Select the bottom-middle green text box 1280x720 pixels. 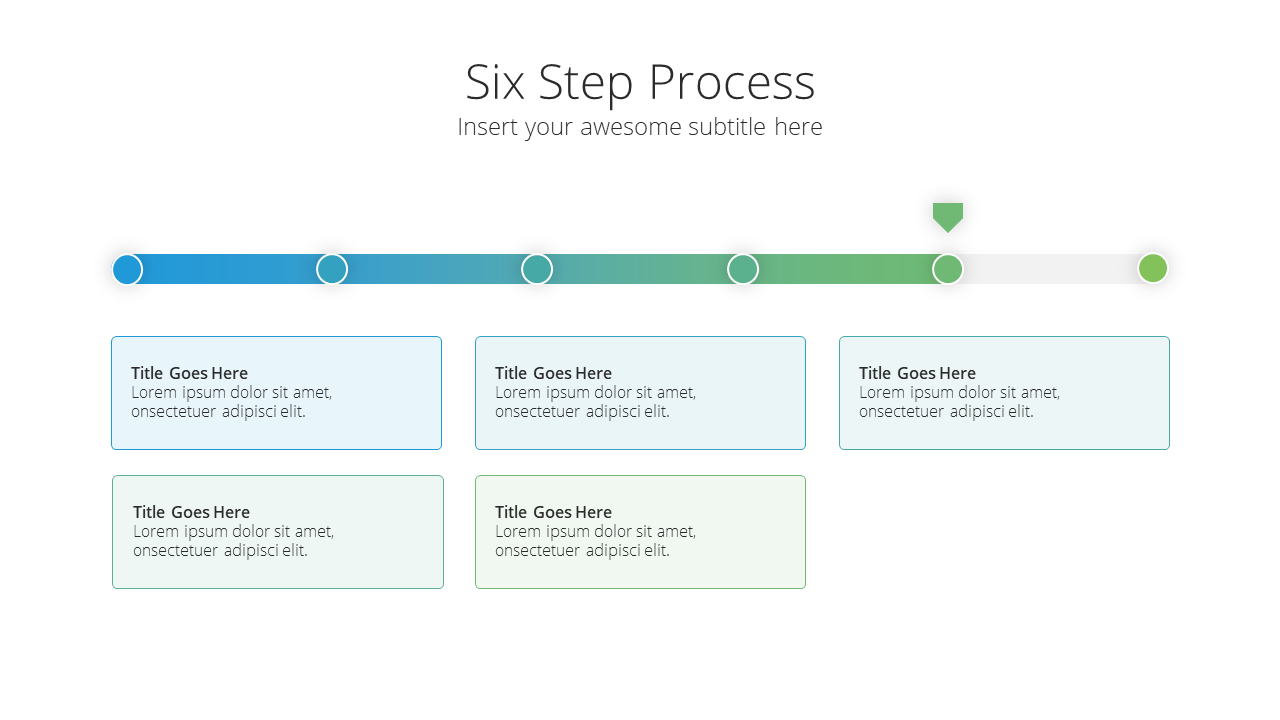pyautogui.click(x=640, y=532)
